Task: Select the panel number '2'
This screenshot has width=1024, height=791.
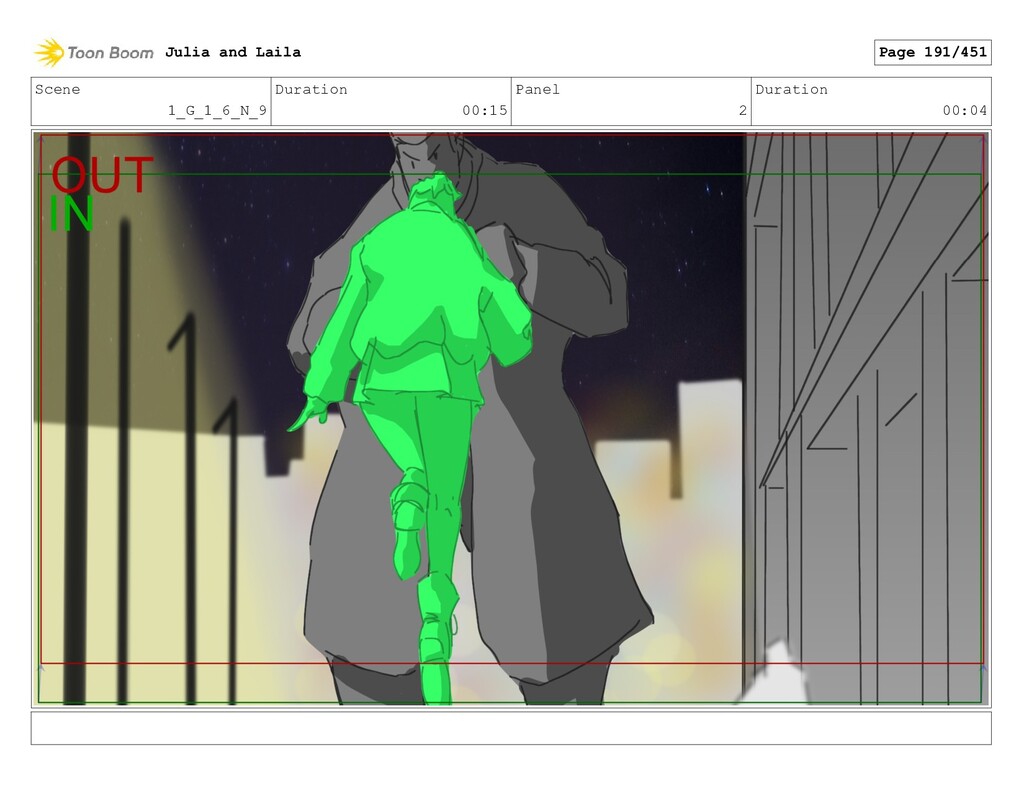Action: coord(743,110)
